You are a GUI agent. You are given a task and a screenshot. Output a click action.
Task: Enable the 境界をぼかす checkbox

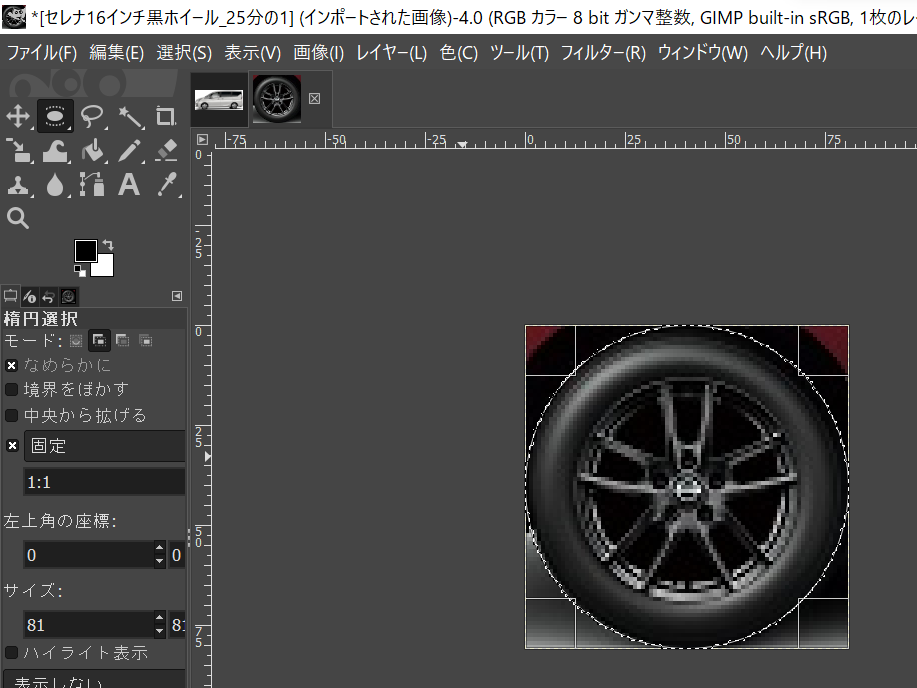12,389
